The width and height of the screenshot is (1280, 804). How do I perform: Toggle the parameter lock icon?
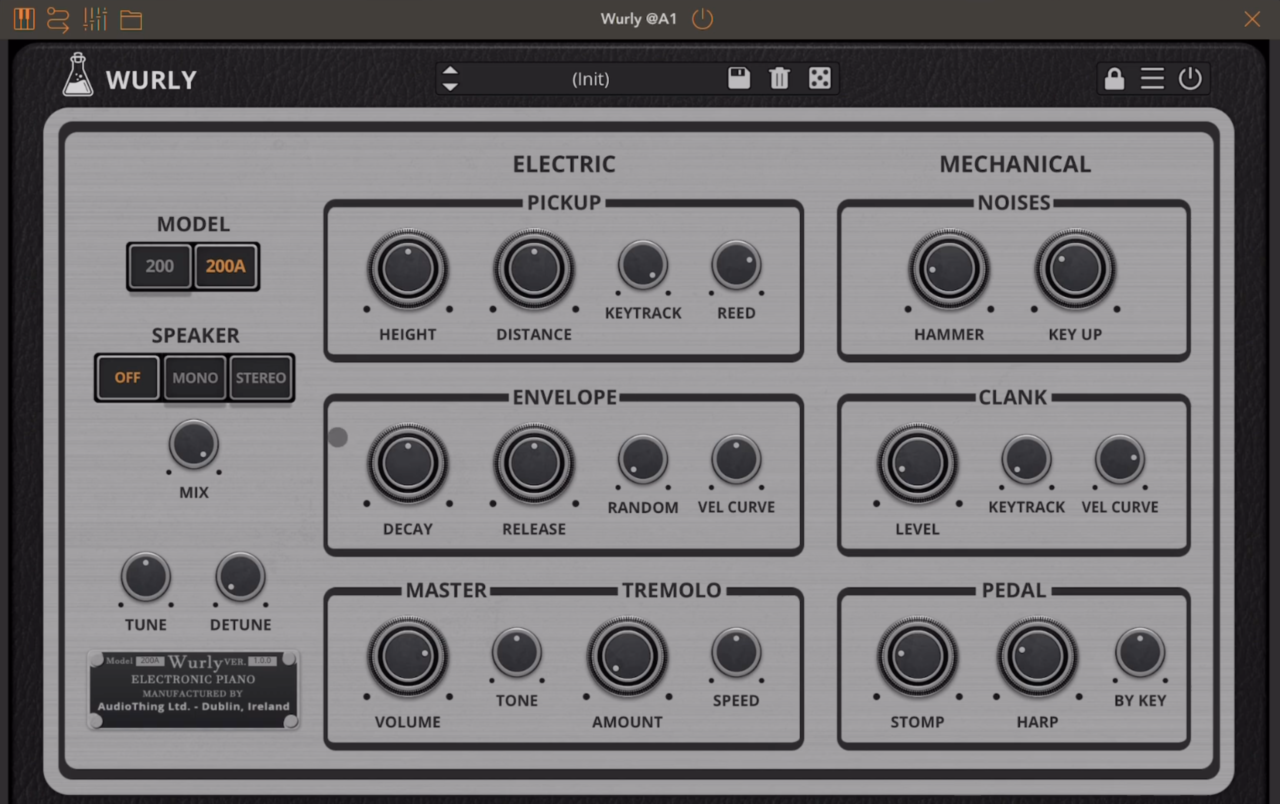click(1114, 79)
